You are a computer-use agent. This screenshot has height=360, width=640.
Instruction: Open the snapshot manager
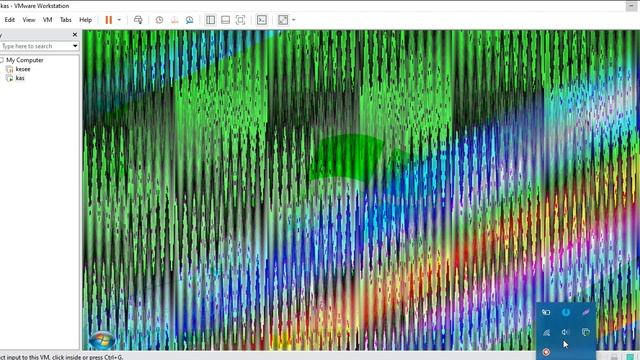coord(189,20)
